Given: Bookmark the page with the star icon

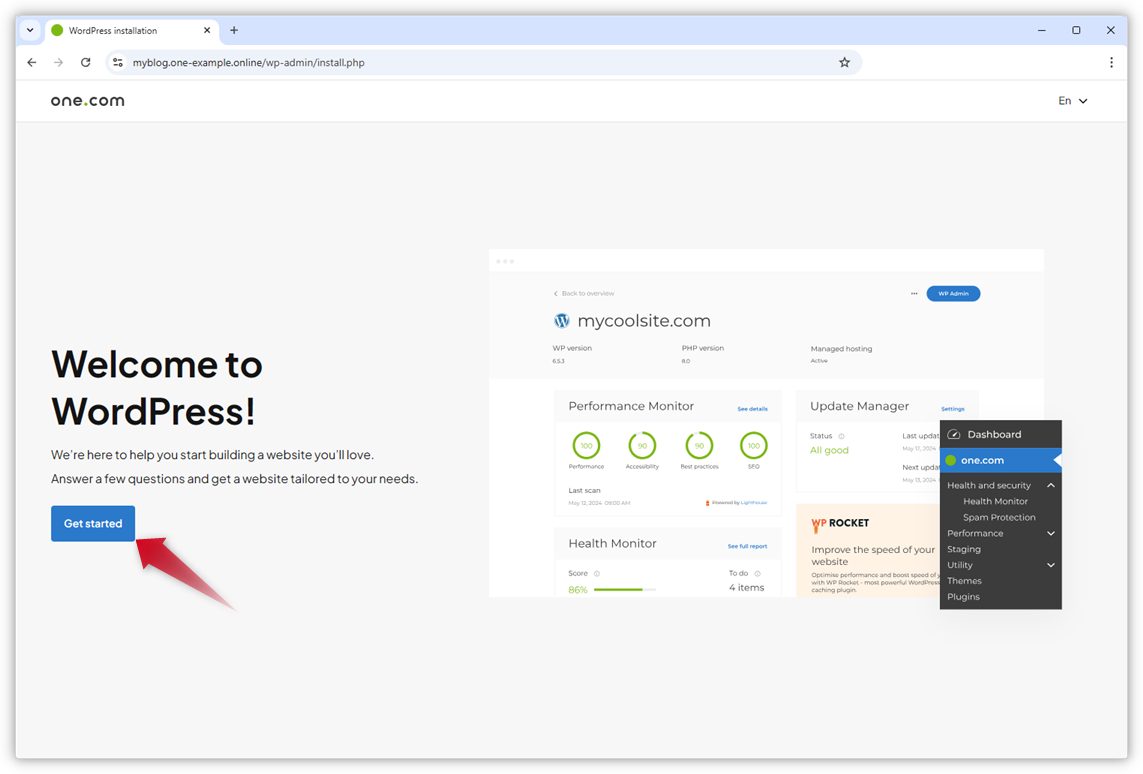Looking at the screenshot, I should click(x=845, y=62).
